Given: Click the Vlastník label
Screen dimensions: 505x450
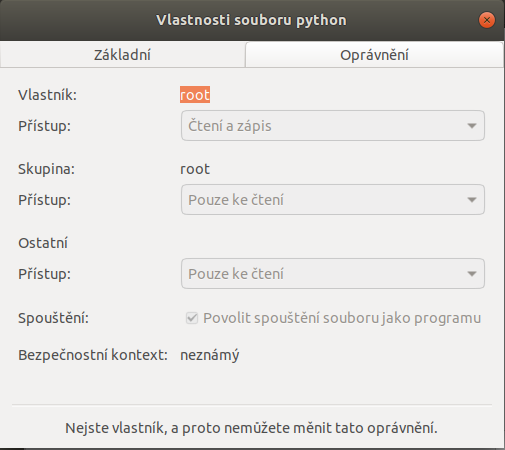Looking at the screenshot, I should pyautogui.click(x=47, y=95).
